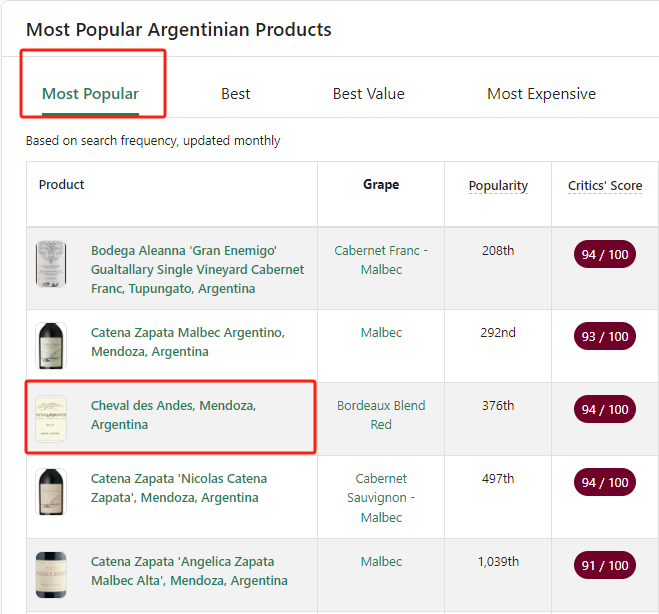Image resolution: width=659 pixels, height=614 pixels.
Task: Click the Catena Zapata Malbec Argentino bottle image
Action: (51, 345)
